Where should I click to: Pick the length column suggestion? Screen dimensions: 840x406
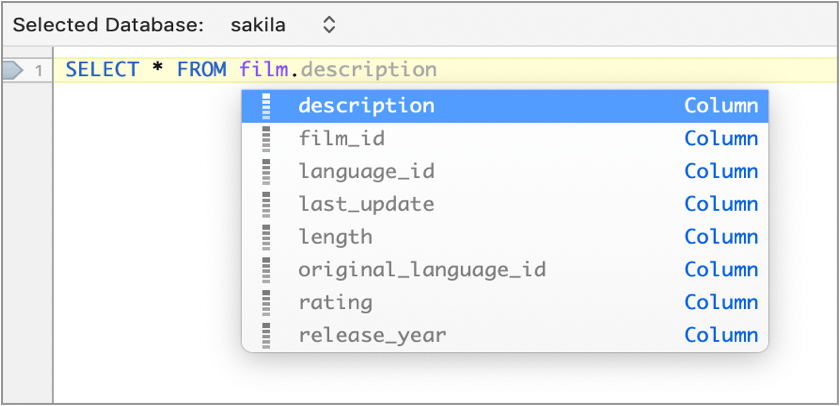[505, 237]
